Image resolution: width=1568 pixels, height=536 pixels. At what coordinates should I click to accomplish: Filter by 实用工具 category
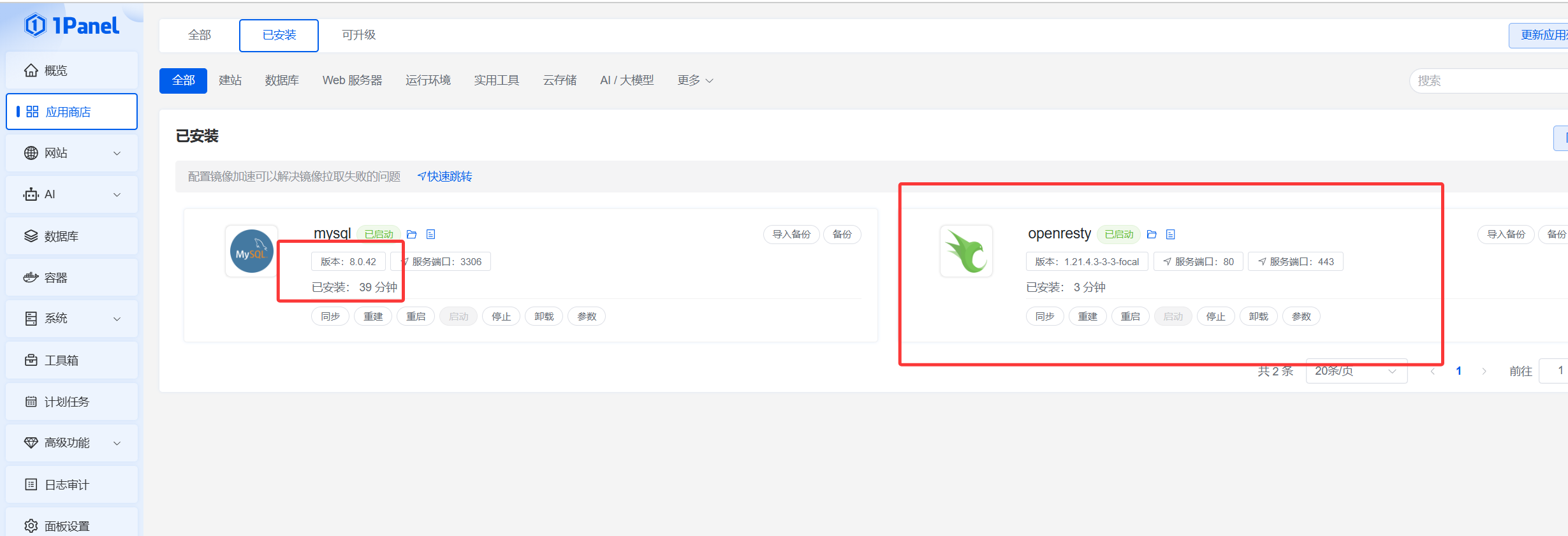coord(496,80)
